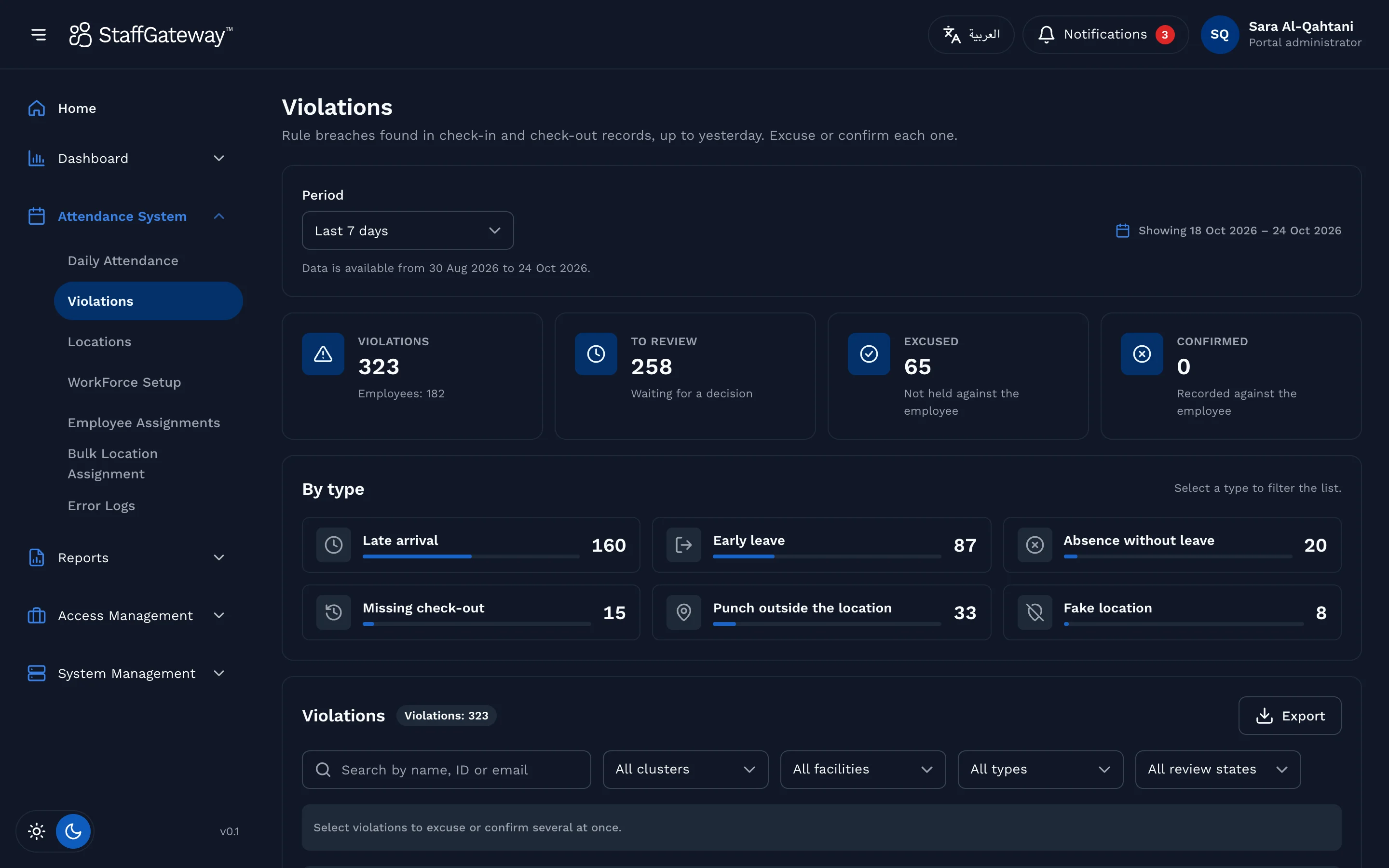1389x868 pixels.
Task: Filter by Late arrival type card
Action: (x=471, y=544)
